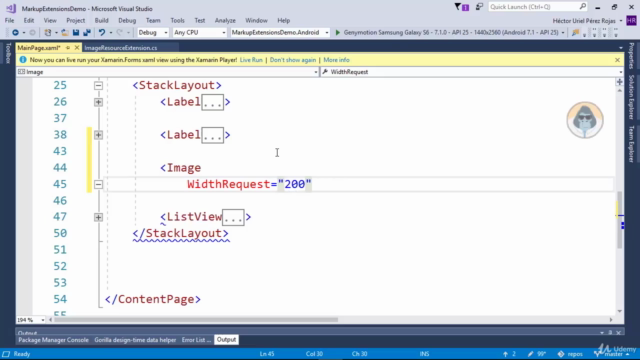Save the file with the Save icon
Screen dimensions: 640x360
[76, 33]
